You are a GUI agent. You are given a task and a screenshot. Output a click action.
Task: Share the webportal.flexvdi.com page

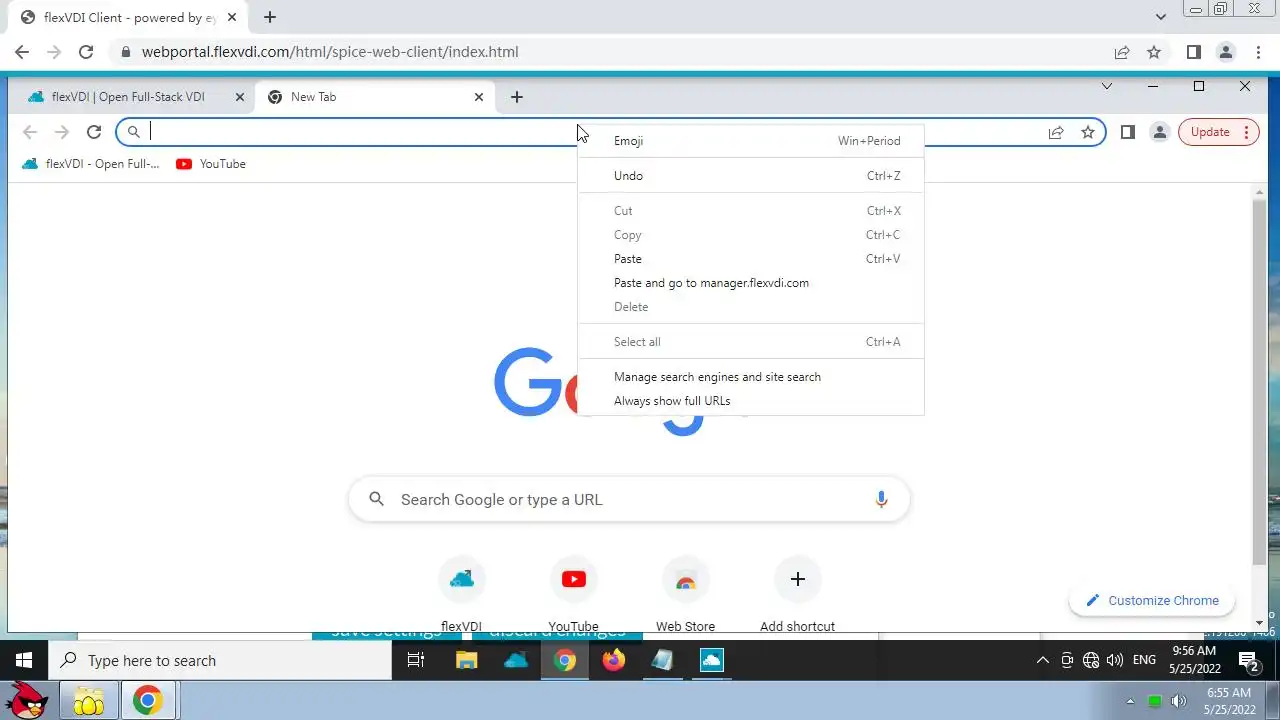[1122, 52]
